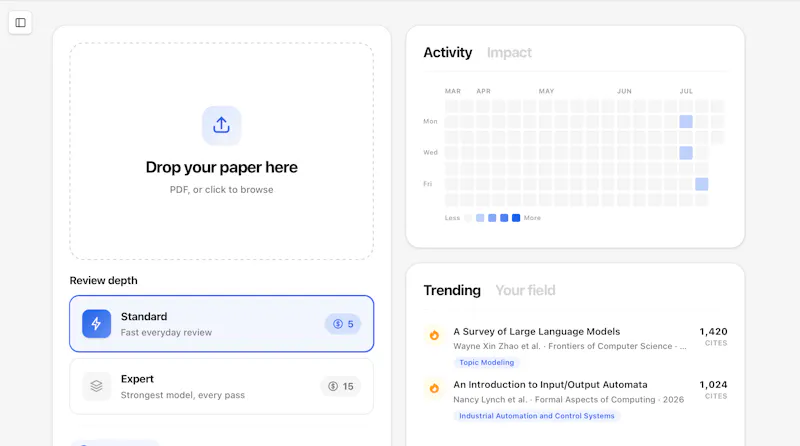Open the Trending tab
Image resolution: width=800 pixels, height=446 pixels.
tap(452, 290)
